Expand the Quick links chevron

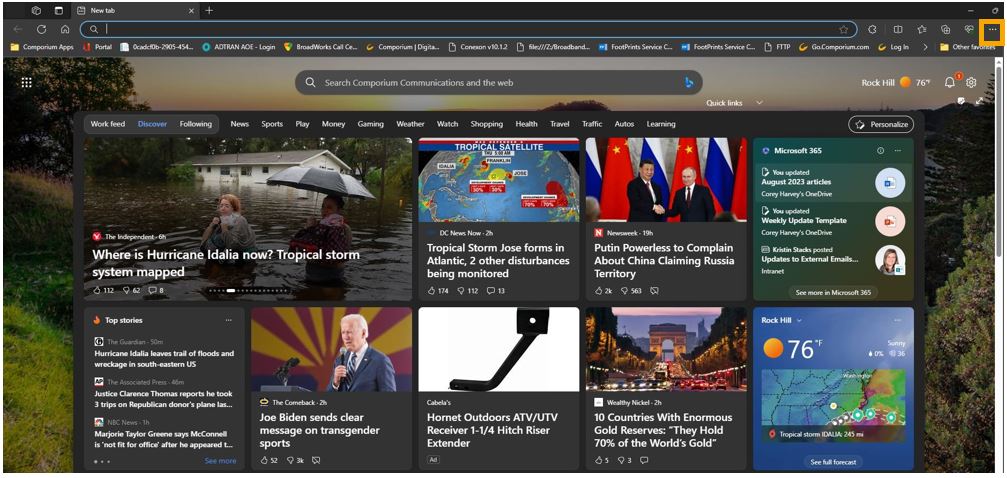760,103
